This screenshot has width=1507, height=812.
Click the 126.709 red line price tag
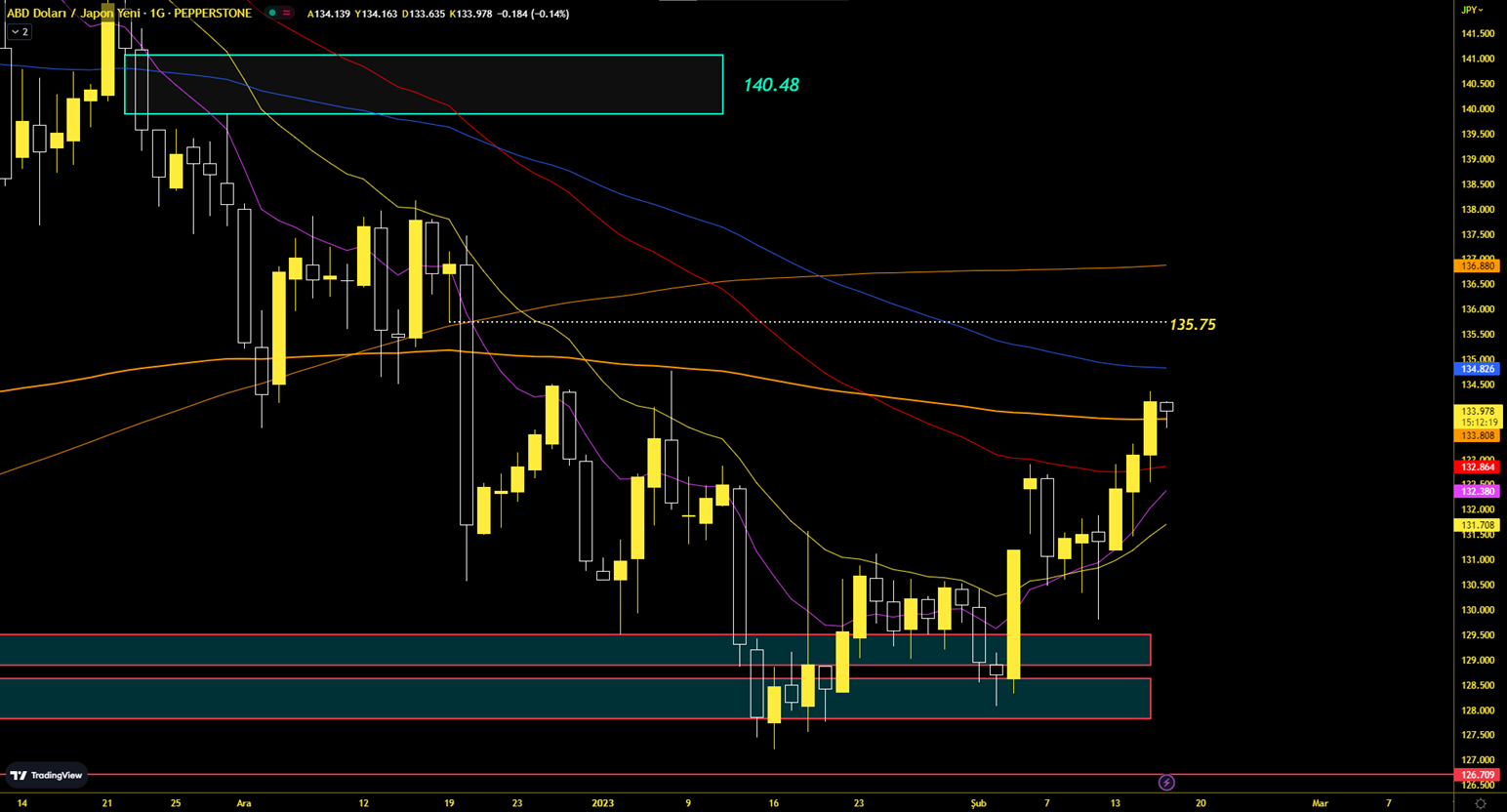point(1478,775)
